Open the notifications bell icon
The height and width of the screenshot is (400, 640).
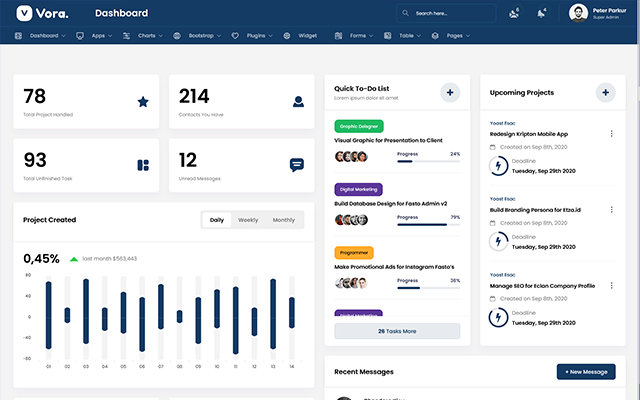click(x=541, y=13)
